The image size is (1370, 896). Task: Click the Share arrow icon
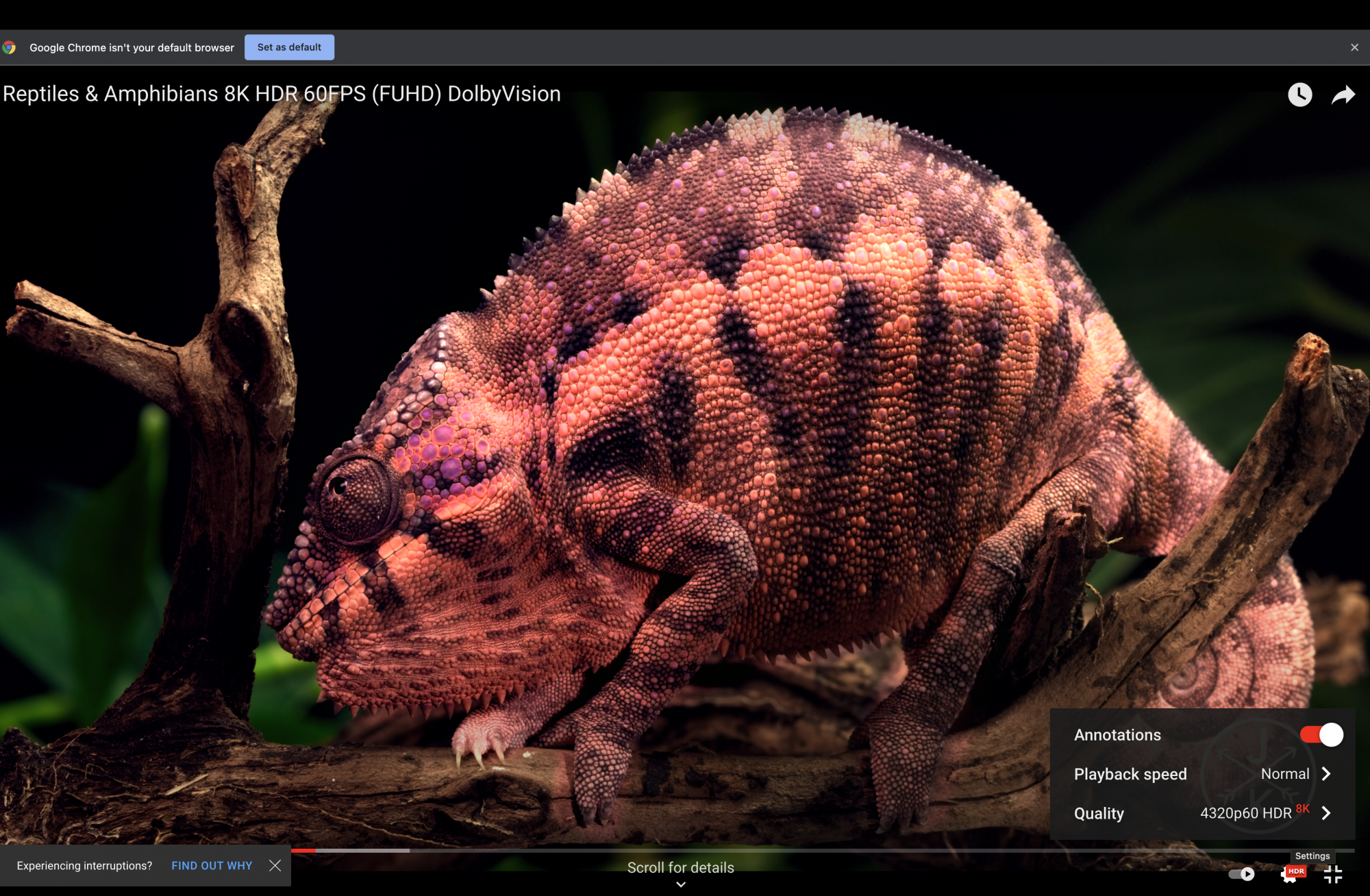(1343, 95)
